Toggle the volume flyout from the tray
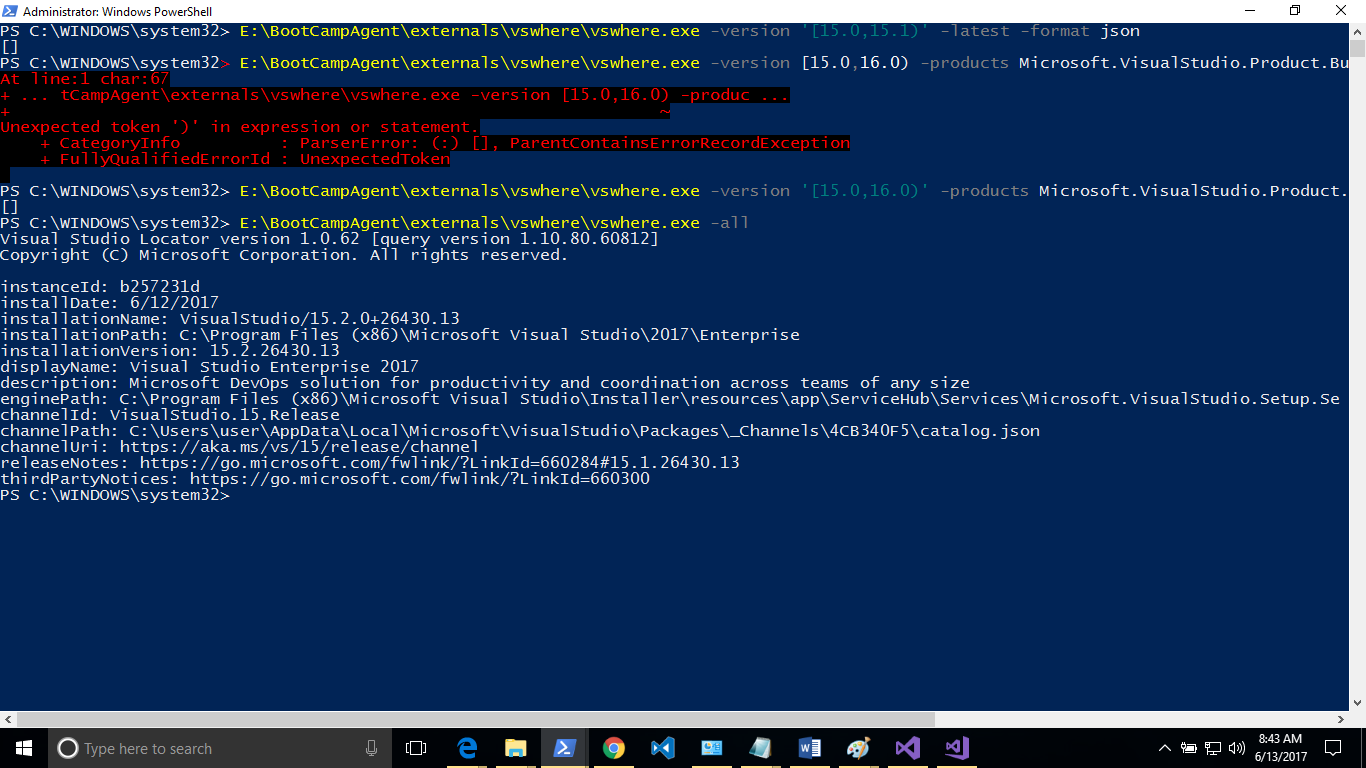The image size is (1366, 768). click(x=1237, y=748)
